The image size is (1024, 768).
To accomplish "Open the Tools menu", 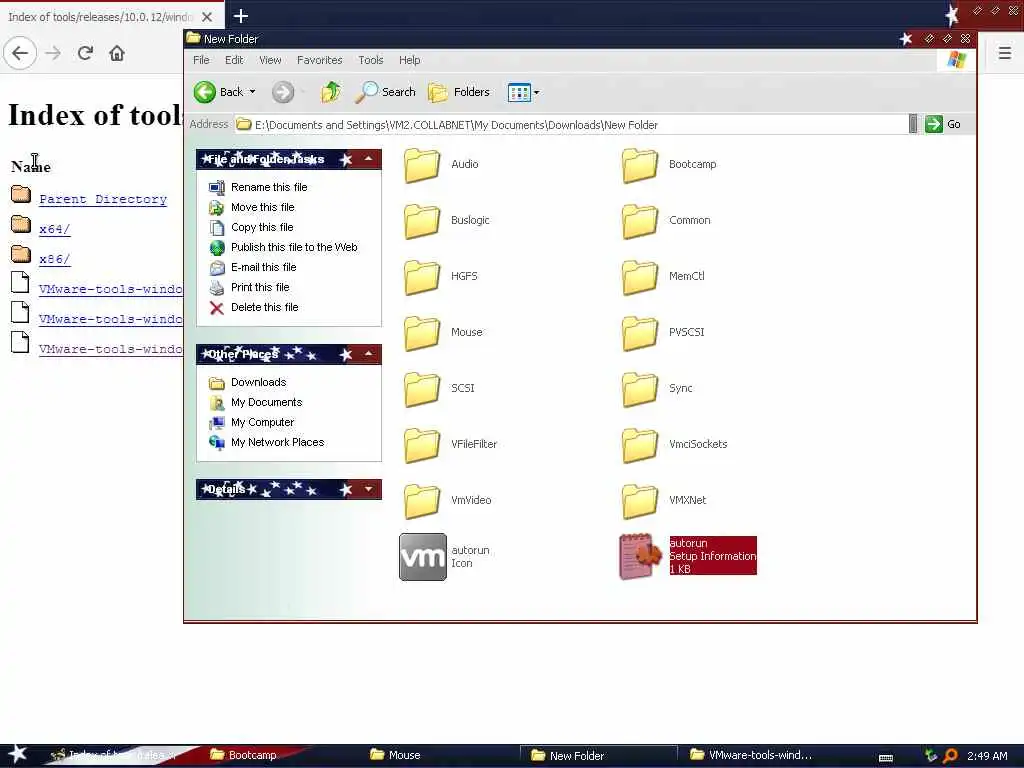I will 370,60.
